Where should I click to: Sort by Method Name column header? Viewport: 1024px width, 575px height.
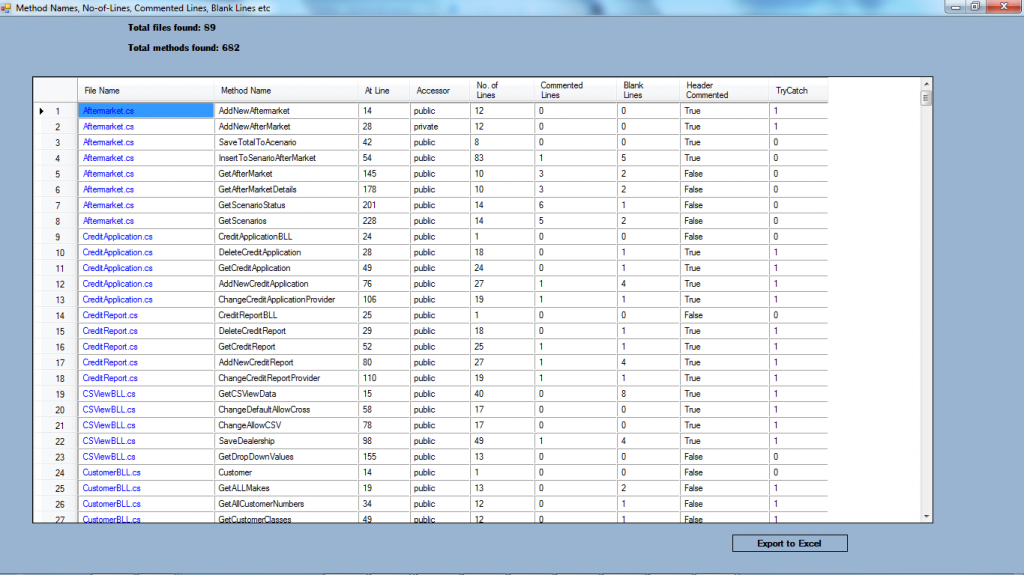point(286,90)
